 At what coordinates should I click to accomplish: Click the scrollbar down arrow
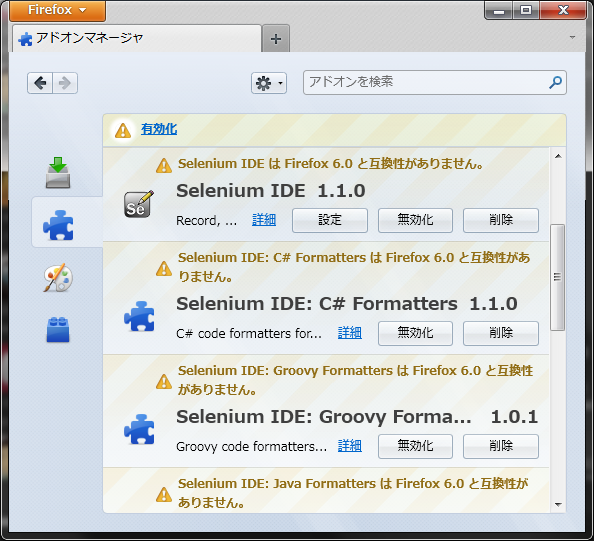(558, 505)
